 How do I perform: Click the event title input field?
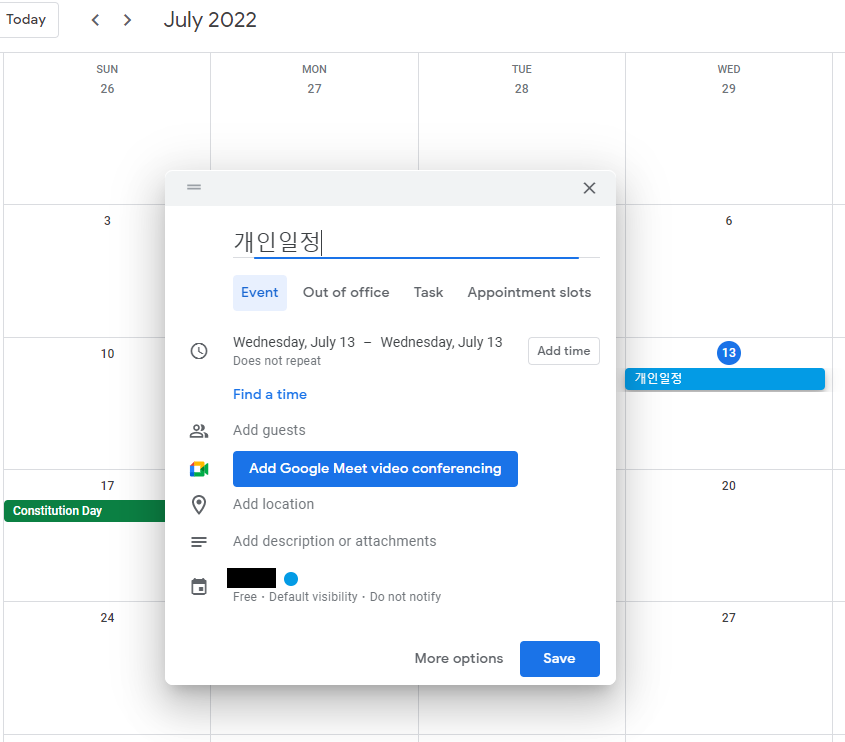400,242
